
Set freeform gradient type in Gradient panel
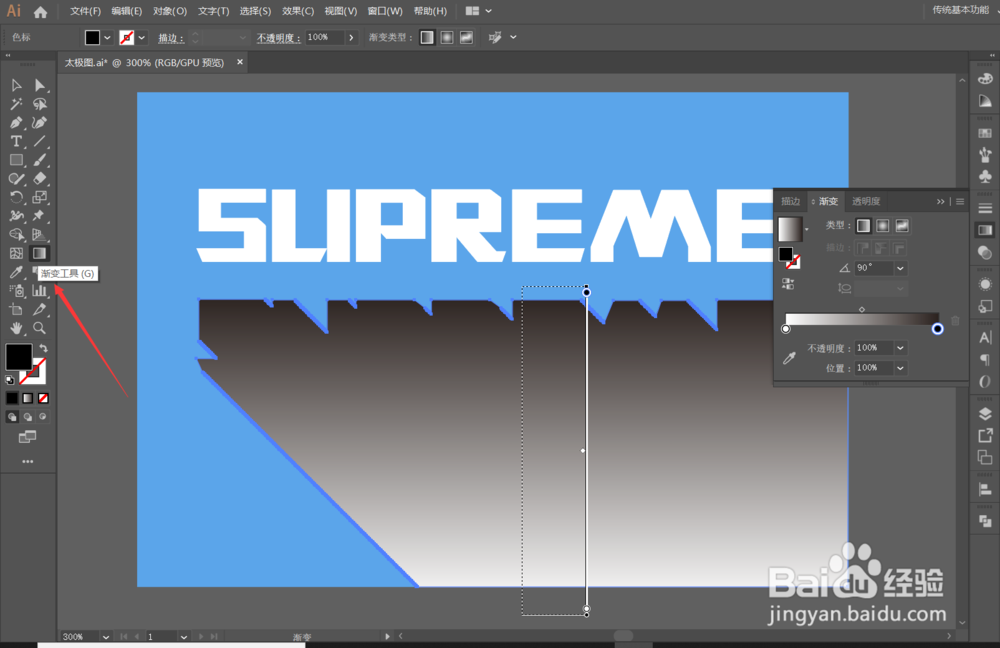(902, 226)
